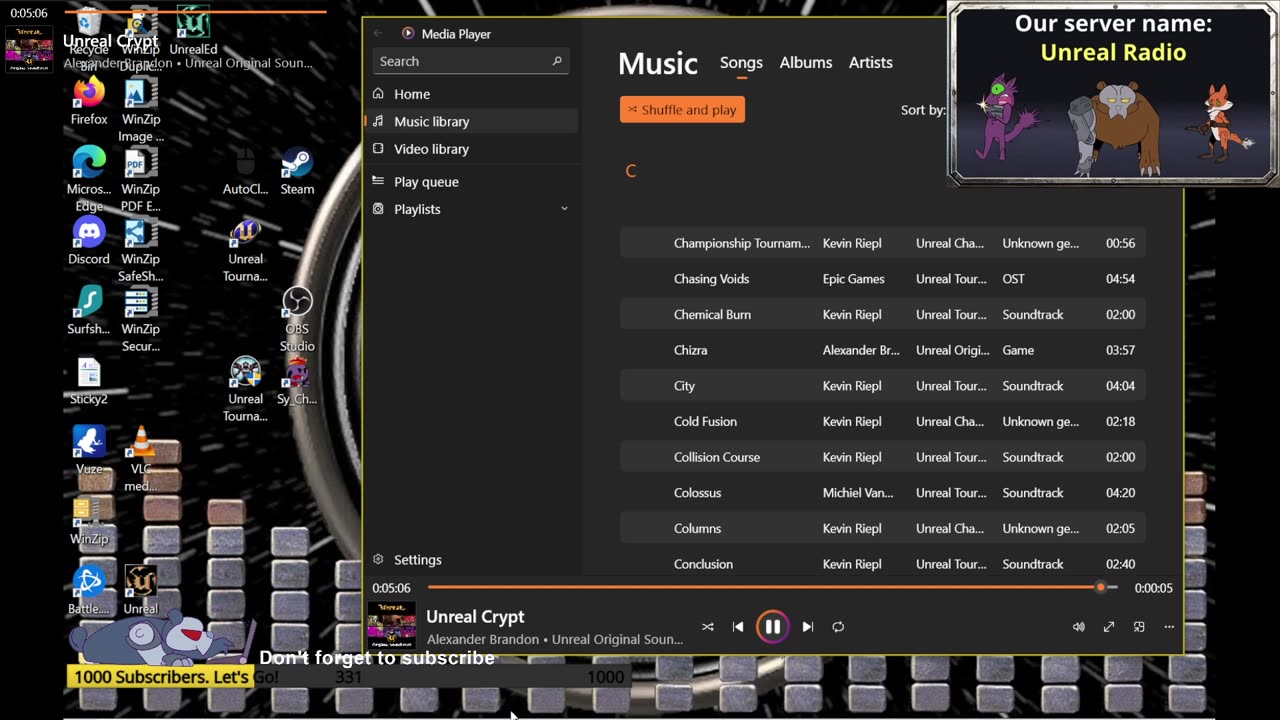The height and width of the screenshot is (720, 1280).
Task: Select the AutoClicker desktop icon
Action: point(245,171)
